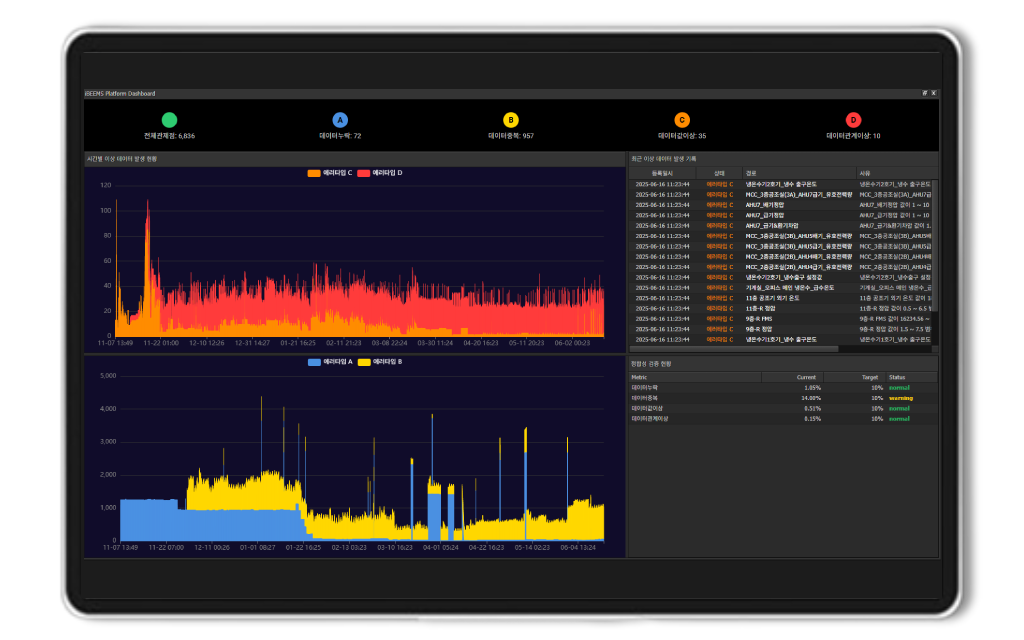Sort log table by 등록일시 column header
Viewport: 1024px width, 640px height.
point(662,173)
